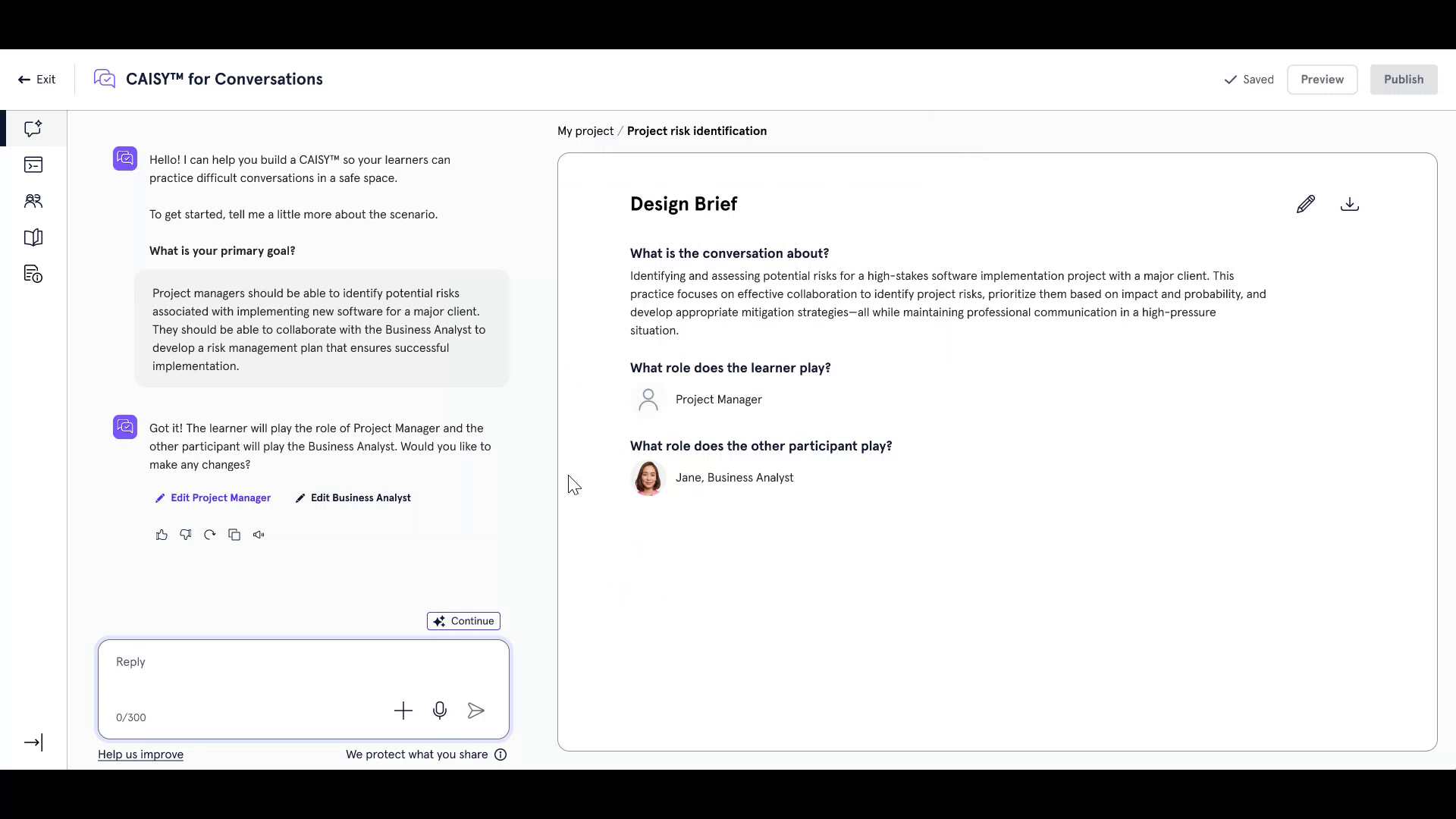Open the participants panel in sidebar
The height and width of the screenshot is (819, 1456).
pos(32,201)
